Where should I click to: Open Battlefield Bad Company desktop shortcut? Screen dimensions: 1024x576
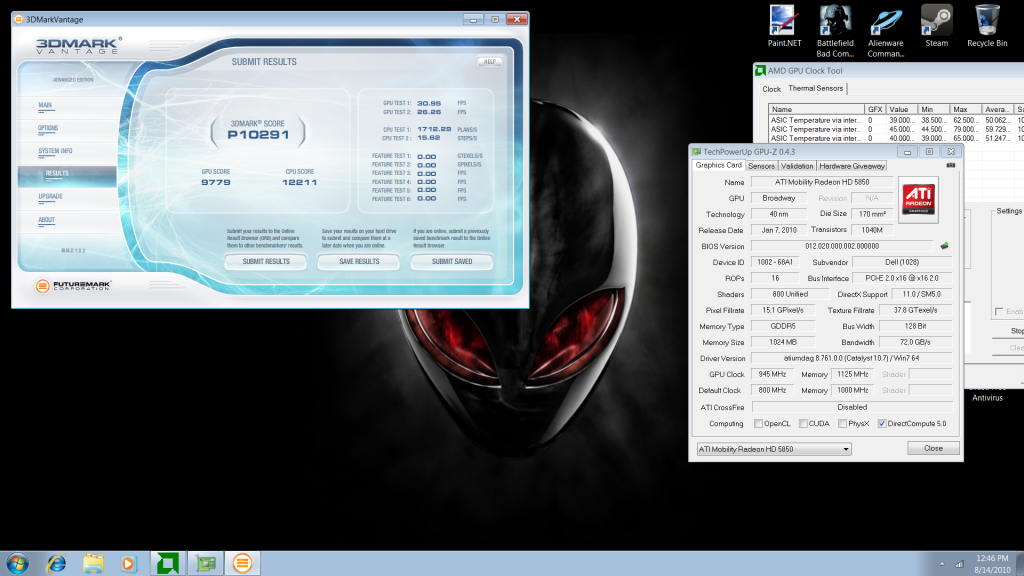pos(835,31)
